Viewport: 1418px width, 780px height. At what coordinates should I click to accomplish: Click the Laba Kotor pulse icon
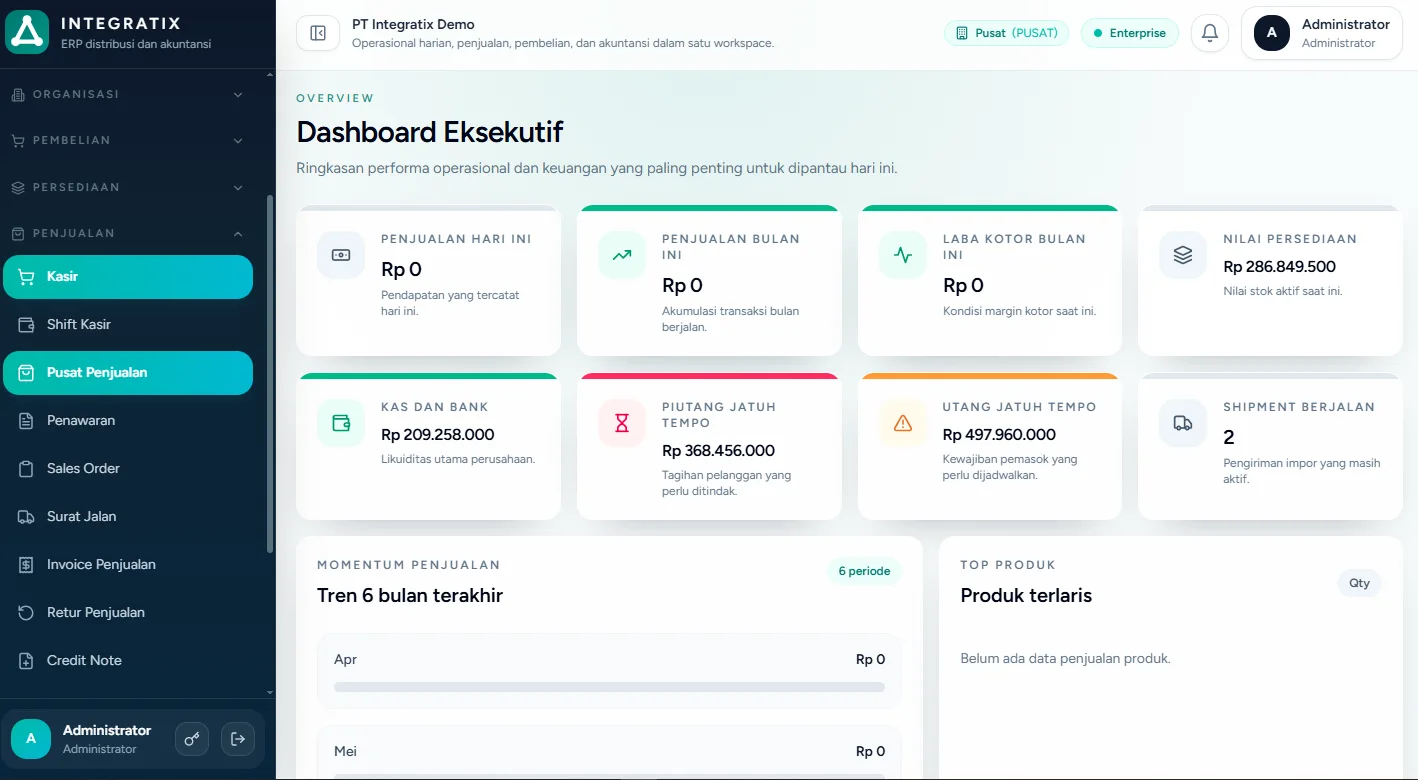tap(903, 255)
